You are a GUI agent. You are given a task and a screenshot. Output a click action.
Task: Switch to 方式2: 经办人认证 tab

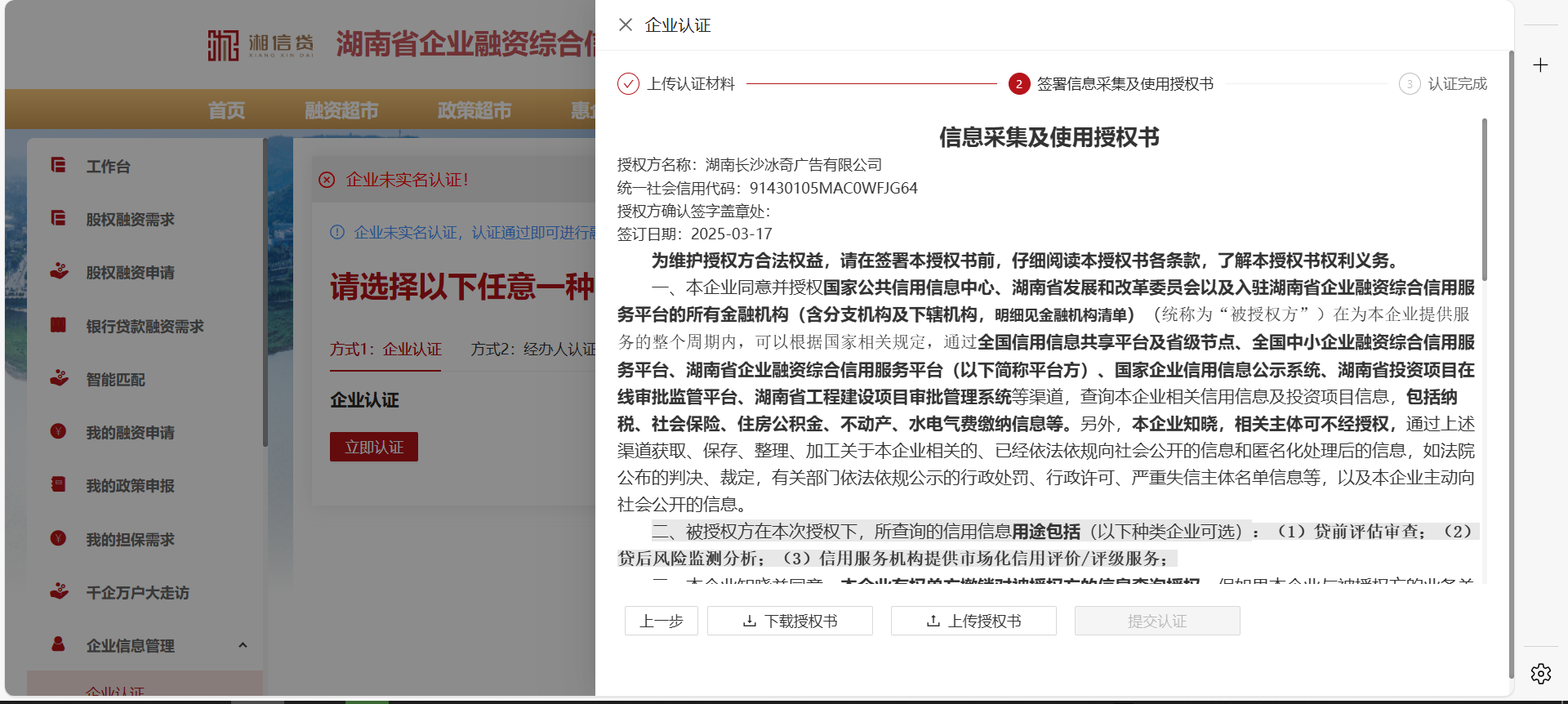[532, 350]
